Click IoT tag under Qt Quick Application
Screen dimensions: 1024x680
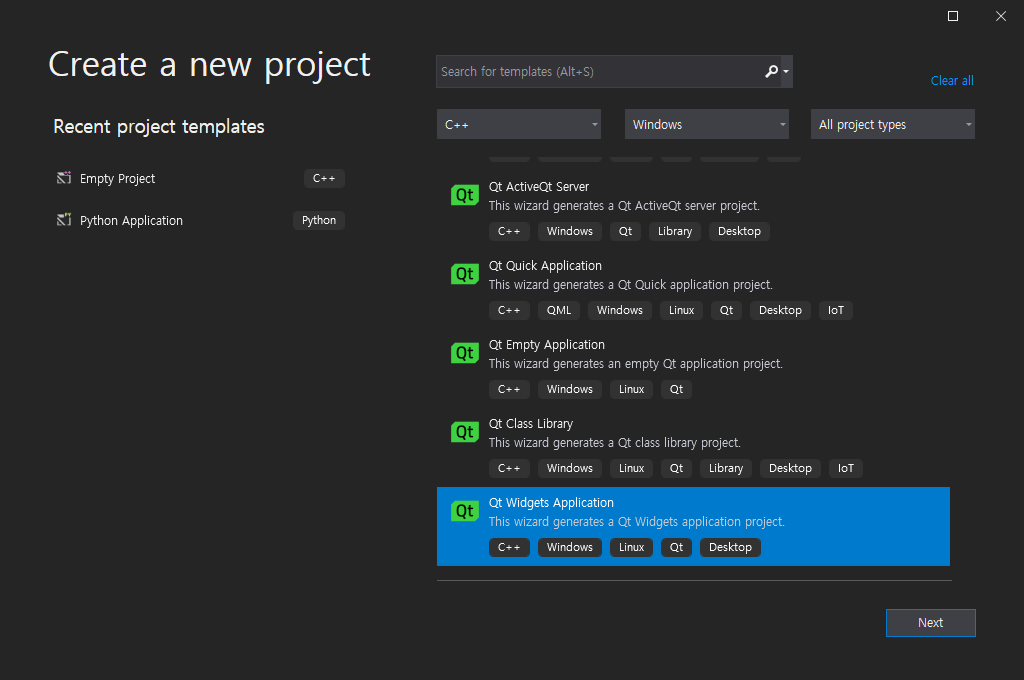click(x=835, y=310)
